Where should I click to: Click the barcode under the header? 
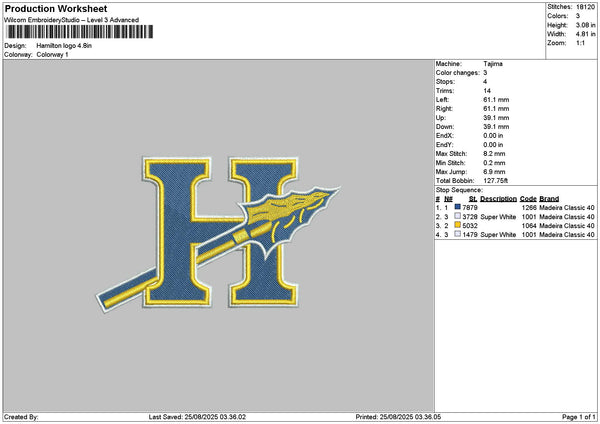point(80,32)
